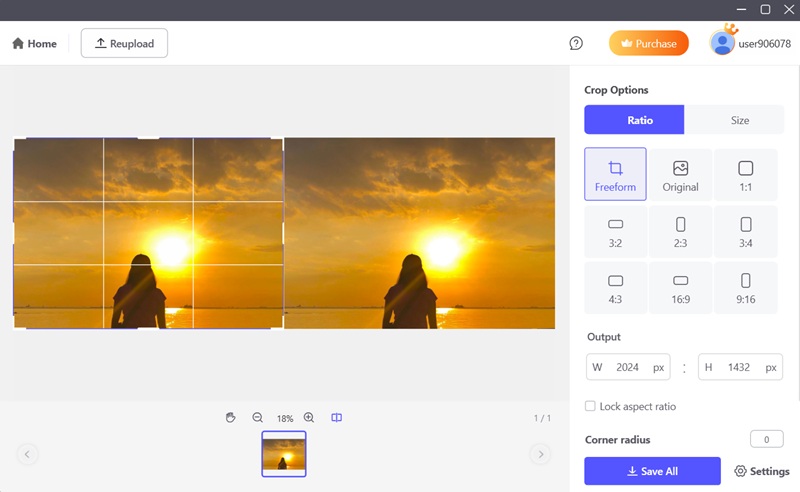Click the cropped preview image on the right
The image size is (800, 492).
pyautogui.click(x=419, y=233)
